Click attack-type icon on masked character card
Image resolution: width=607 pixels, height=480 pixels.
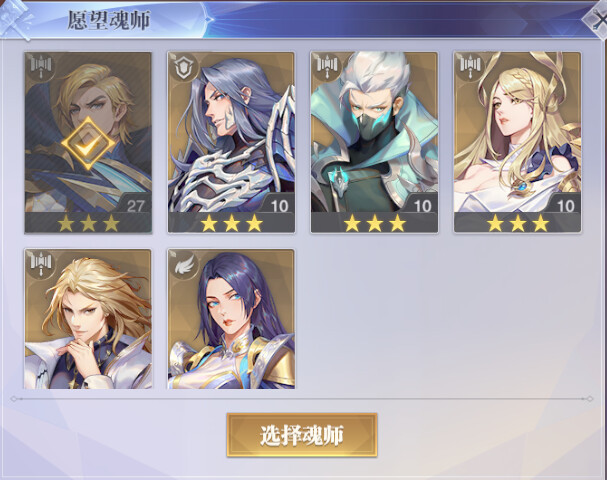(x=328, y=67)
